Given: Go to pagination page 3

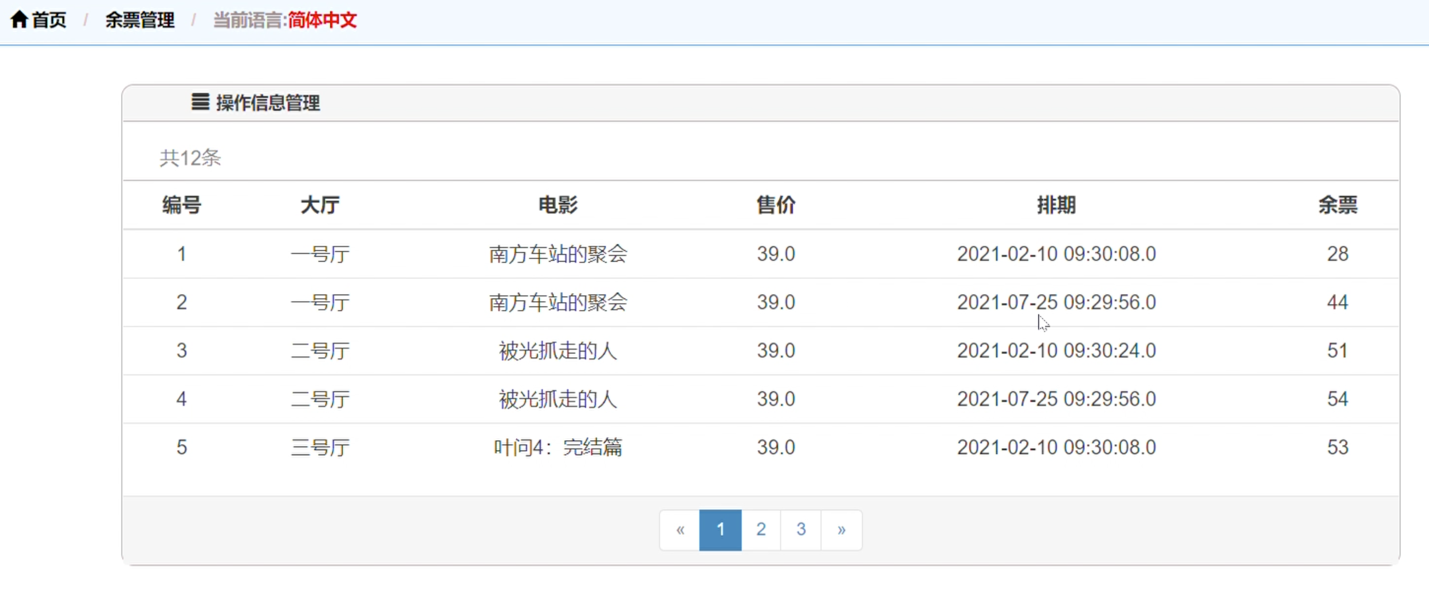Looking at the screenshot, I should [801, 530].
